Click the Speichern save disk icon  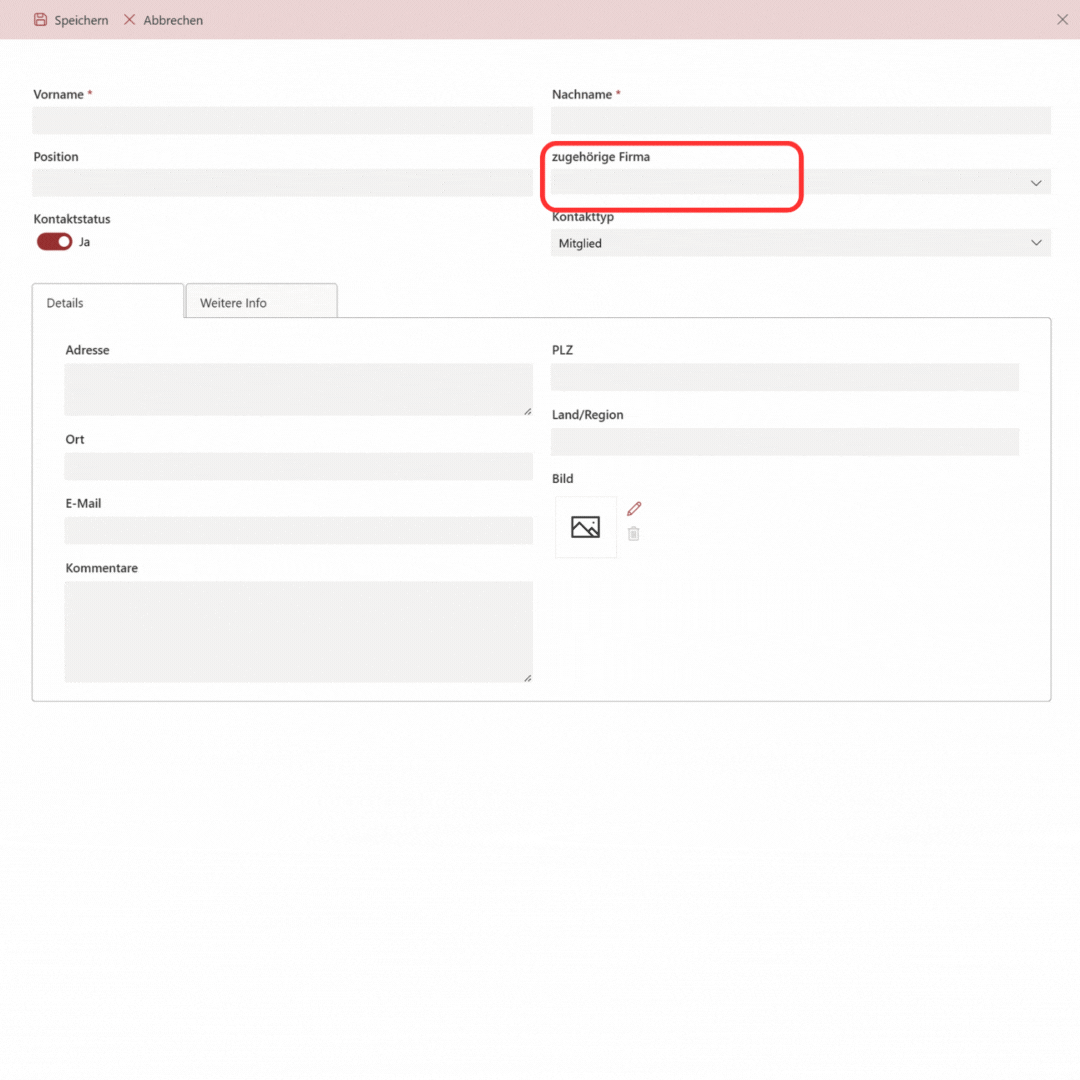tap(41, 20)
